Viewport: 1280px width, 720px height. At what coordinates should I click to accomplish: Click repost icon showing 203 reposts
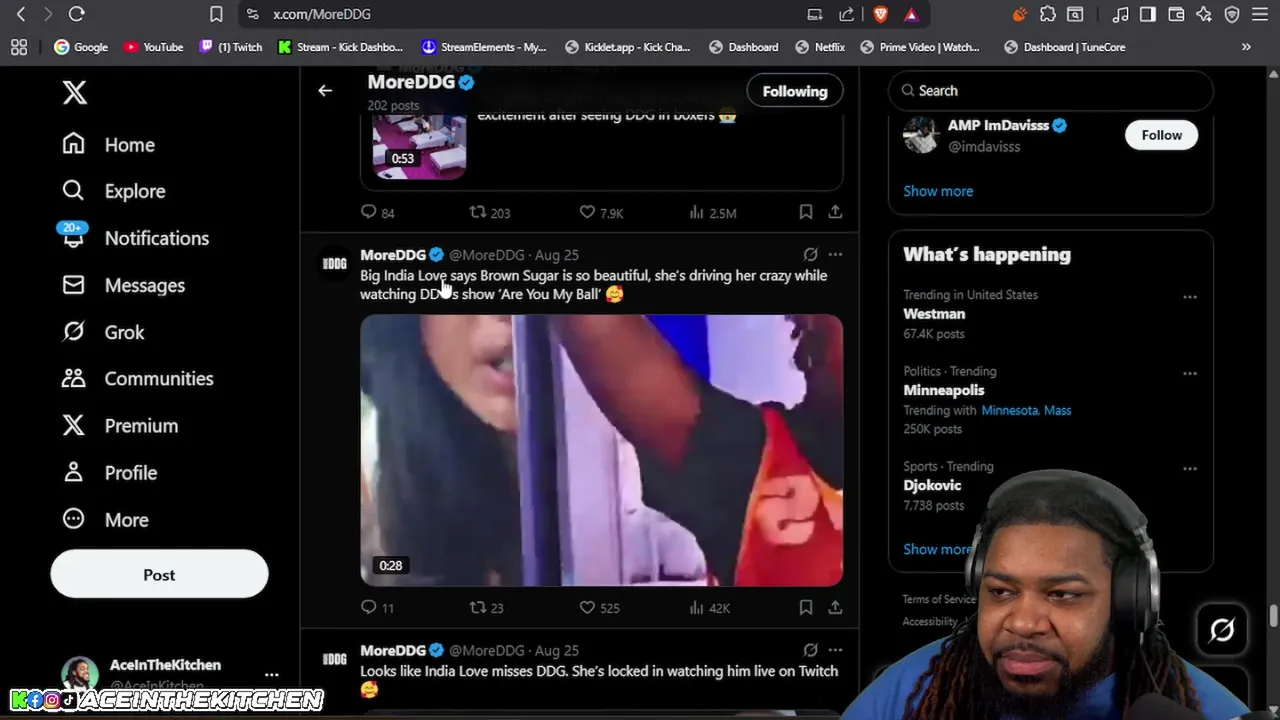(x=478, y=212)
